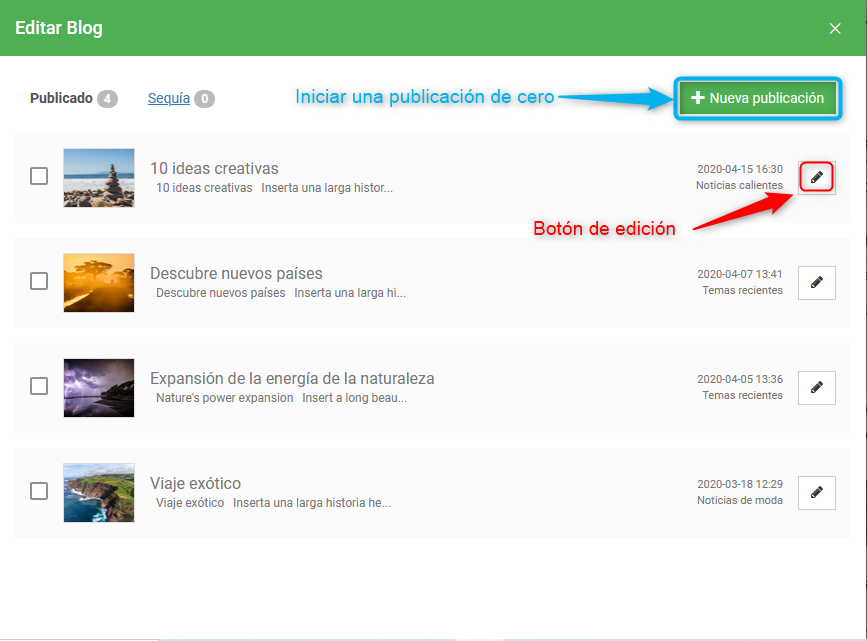Click the excerpt Insert a long beau...
The height and width of the screenshot is (641, 867).
(354, 398)
